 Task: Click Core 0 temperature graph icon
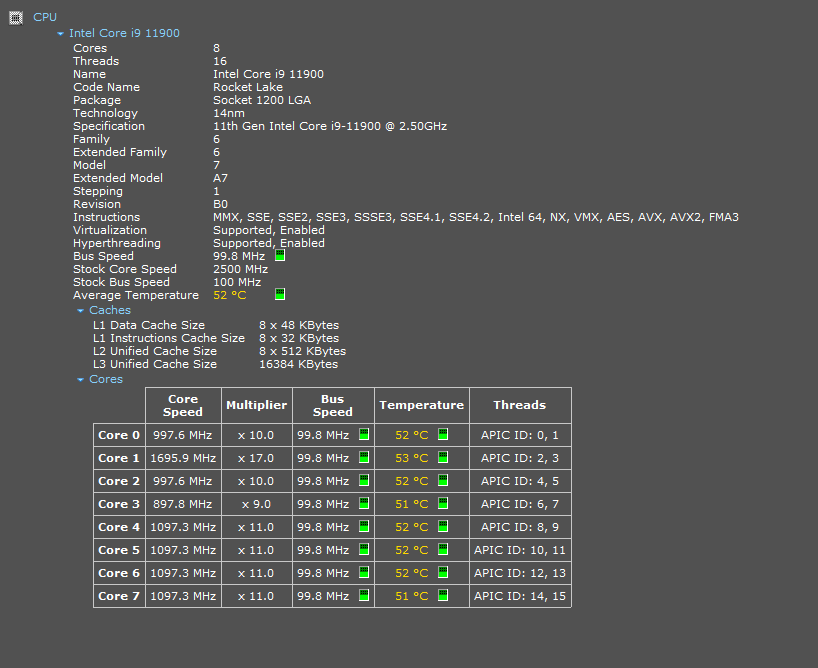(x=443, y=434)
